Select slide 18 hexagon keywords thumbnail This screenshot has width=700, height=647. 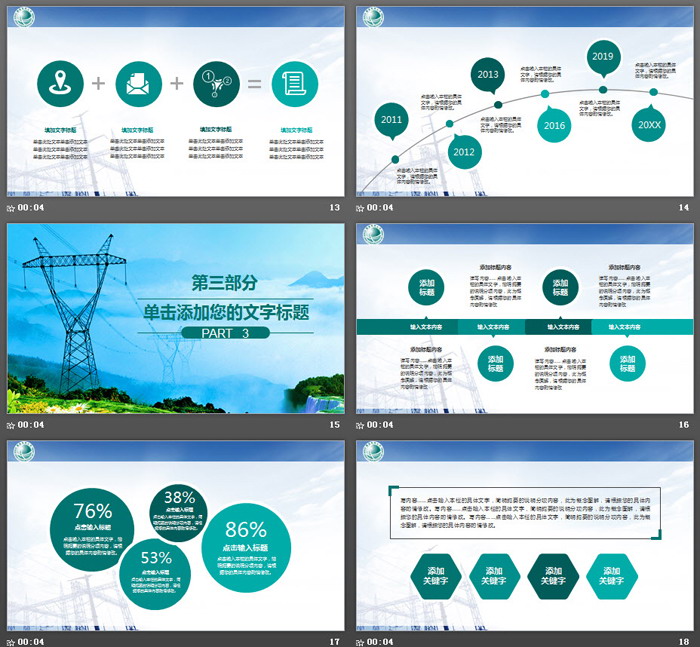[x=524, y=534]
